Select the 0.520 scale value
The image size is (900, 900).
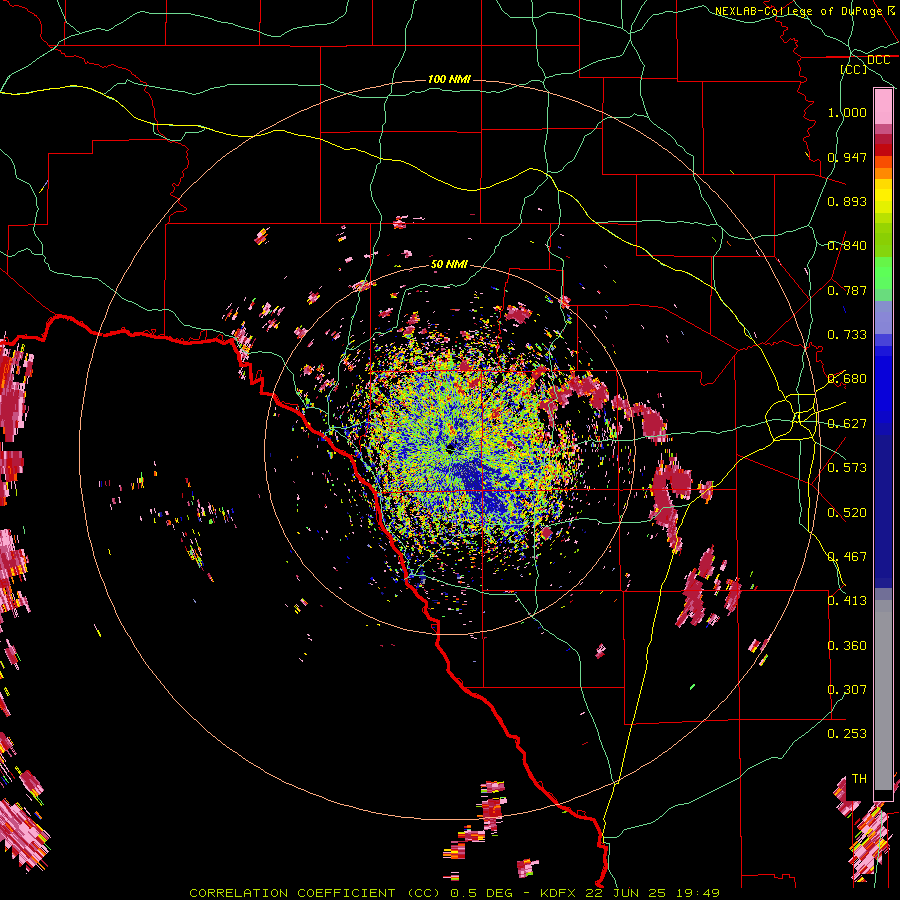[x=847, y=513]
